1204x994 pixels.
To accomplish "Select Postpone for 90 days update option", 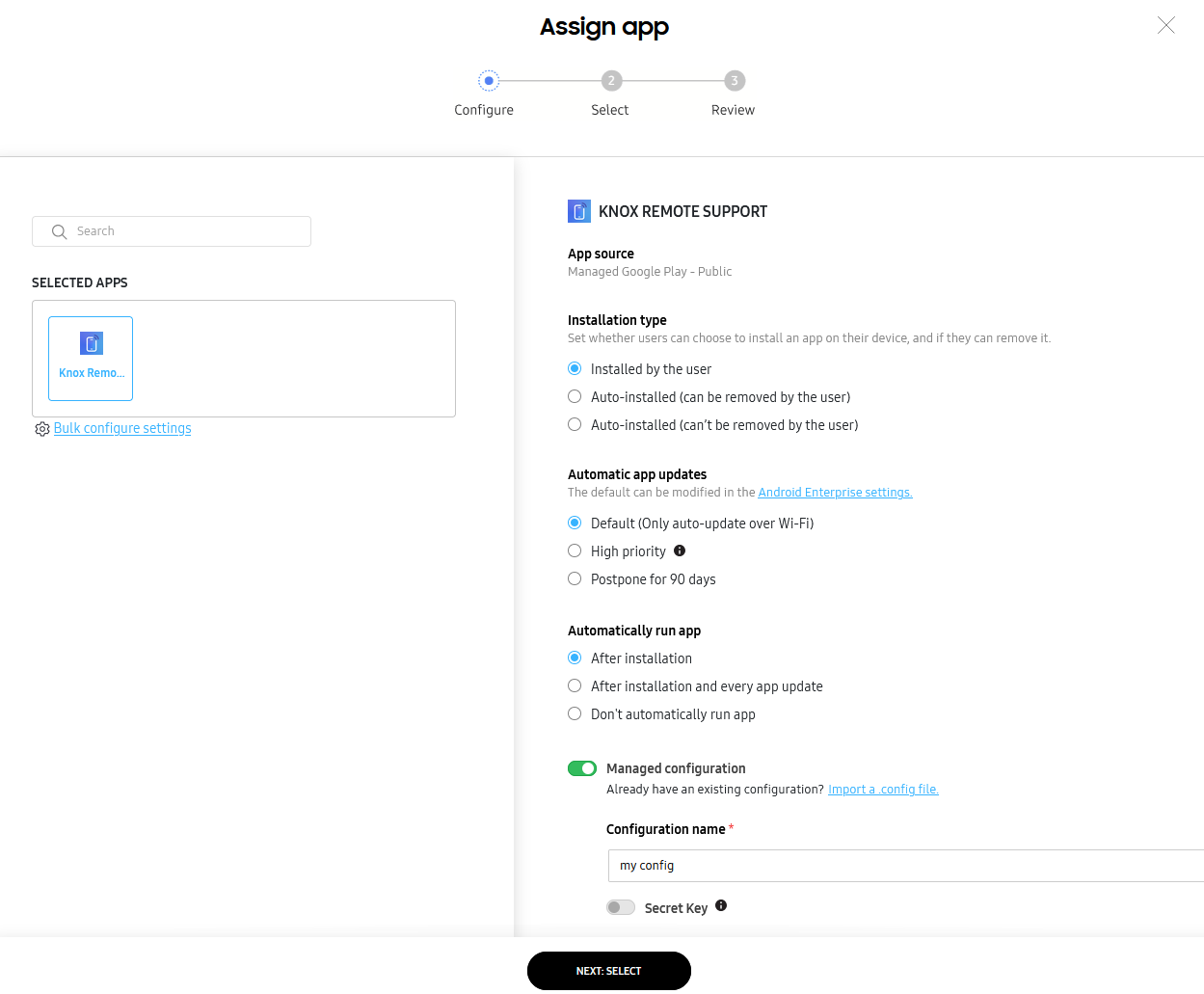I will [575, 578].
